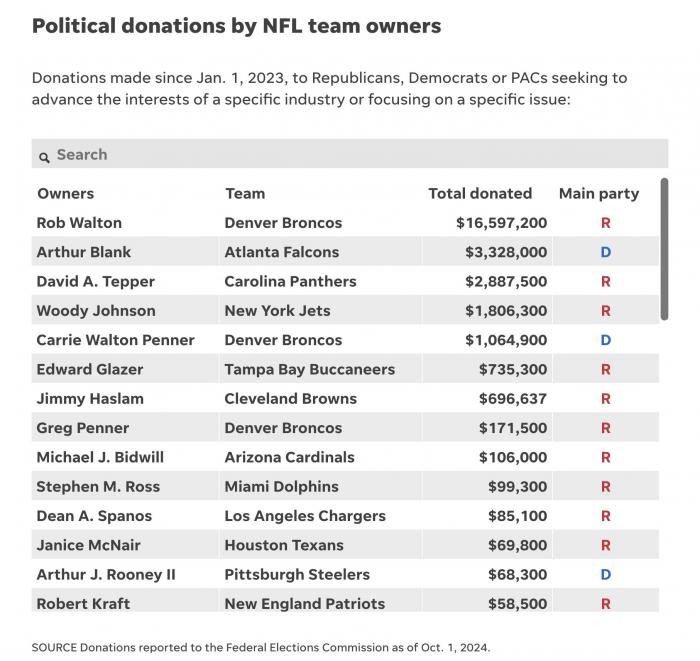Click the Janice McNair owner name
Screen dimensions: 700x661
coord(88,545)
